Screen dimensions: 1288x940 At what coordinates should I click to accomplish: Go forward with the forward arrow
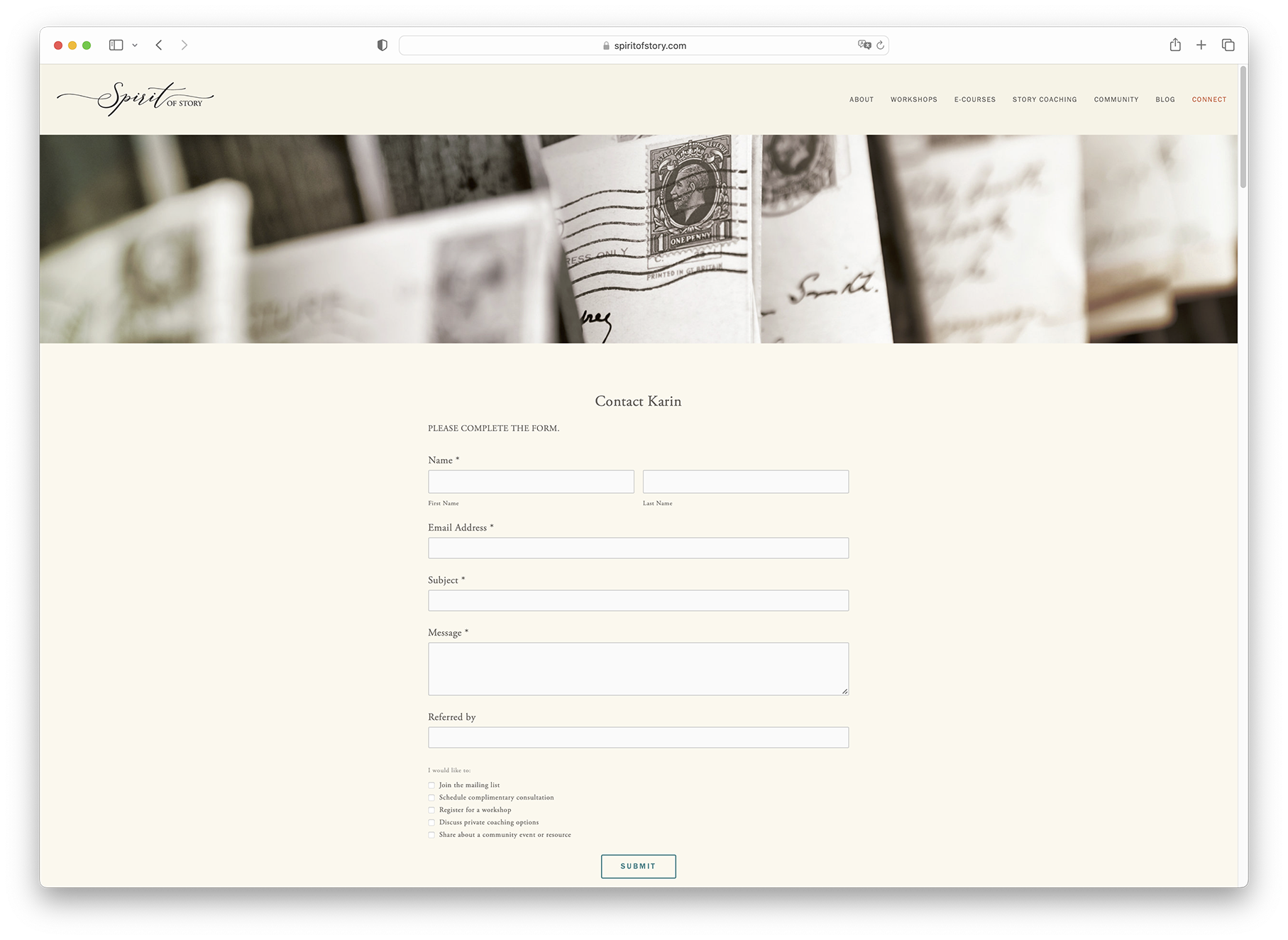185,45
